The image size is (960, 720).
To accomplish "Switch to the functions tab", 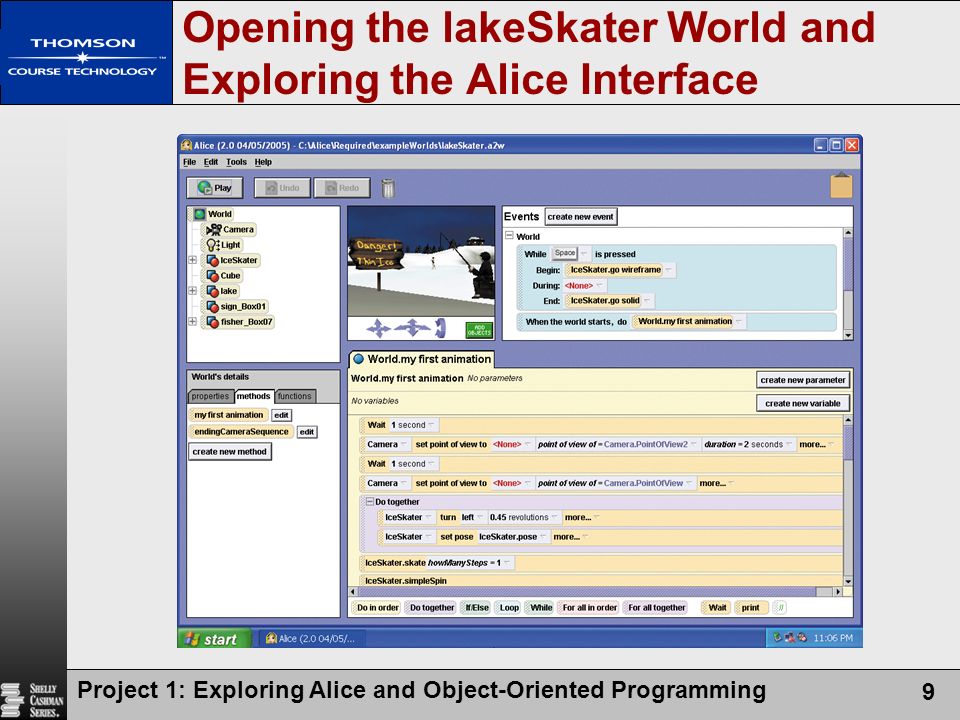I will coord(295,396).
